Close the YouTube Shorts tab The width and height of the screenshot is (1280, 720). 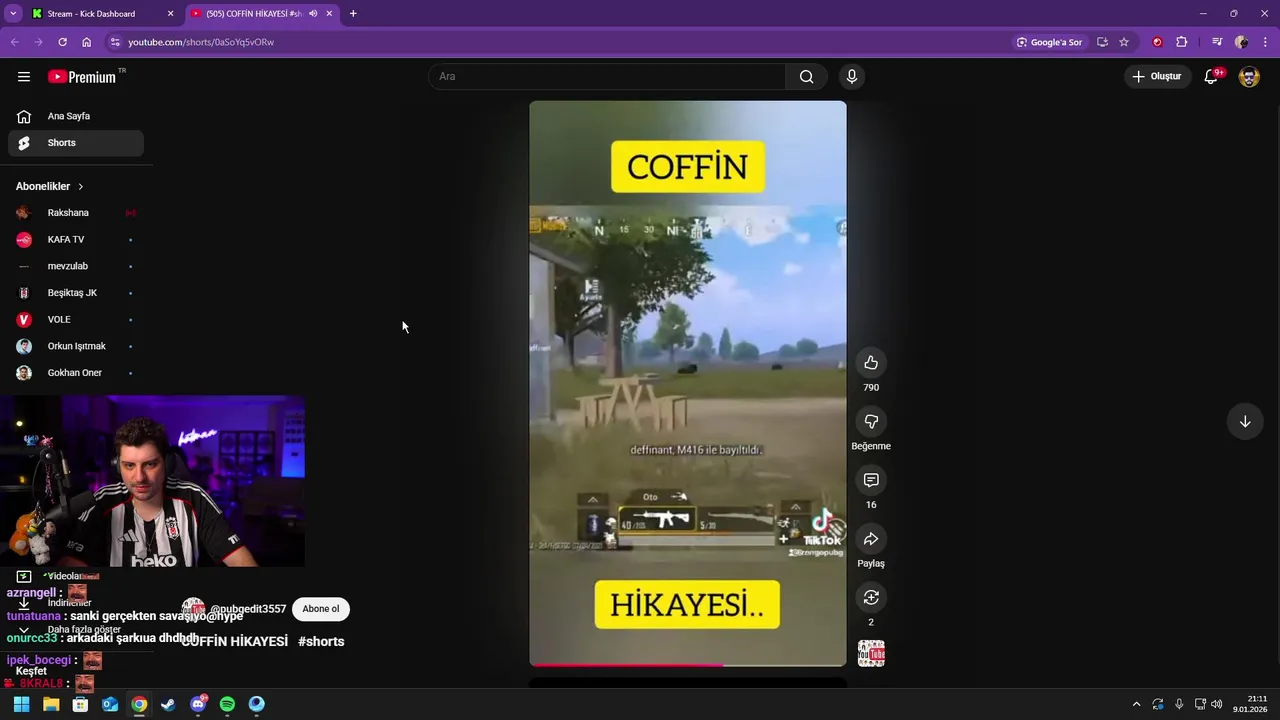point(329,14)
